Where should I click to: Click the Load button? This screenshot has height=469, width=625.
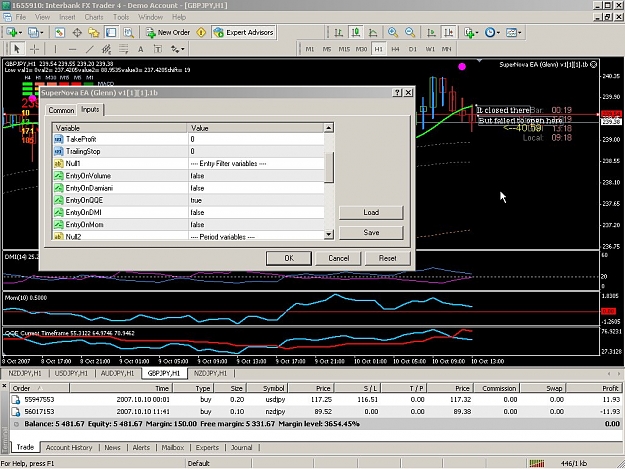[x=371, y=212]
